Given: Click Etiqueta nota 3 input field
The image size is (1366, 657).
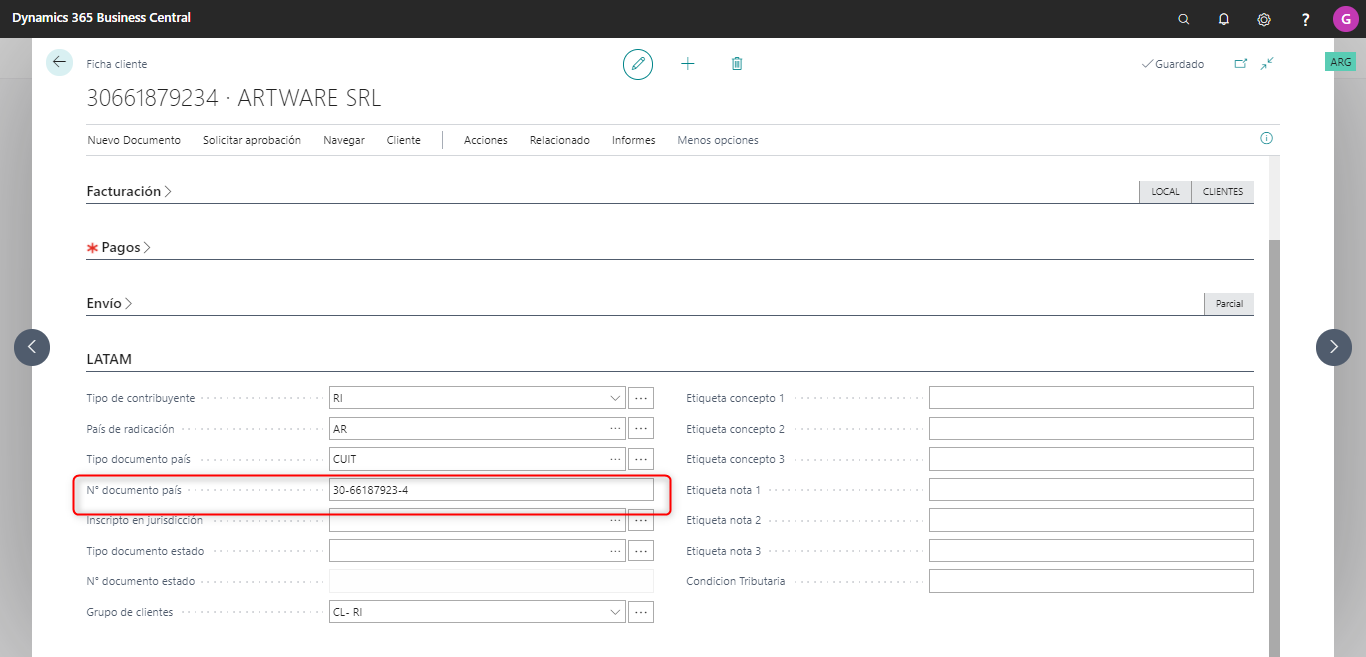Looking at the screenshot, I should click(1091, 551).
